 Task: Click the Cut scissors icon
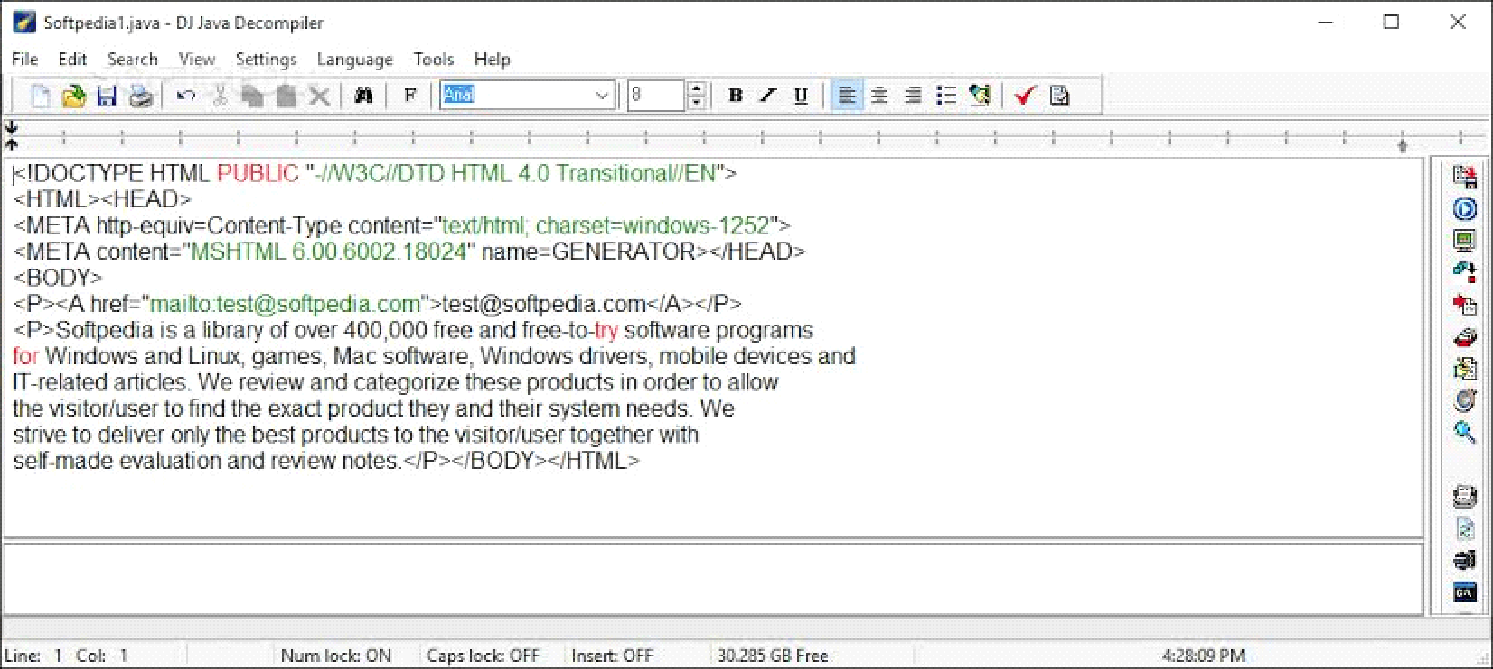click(x=220, y=96)
